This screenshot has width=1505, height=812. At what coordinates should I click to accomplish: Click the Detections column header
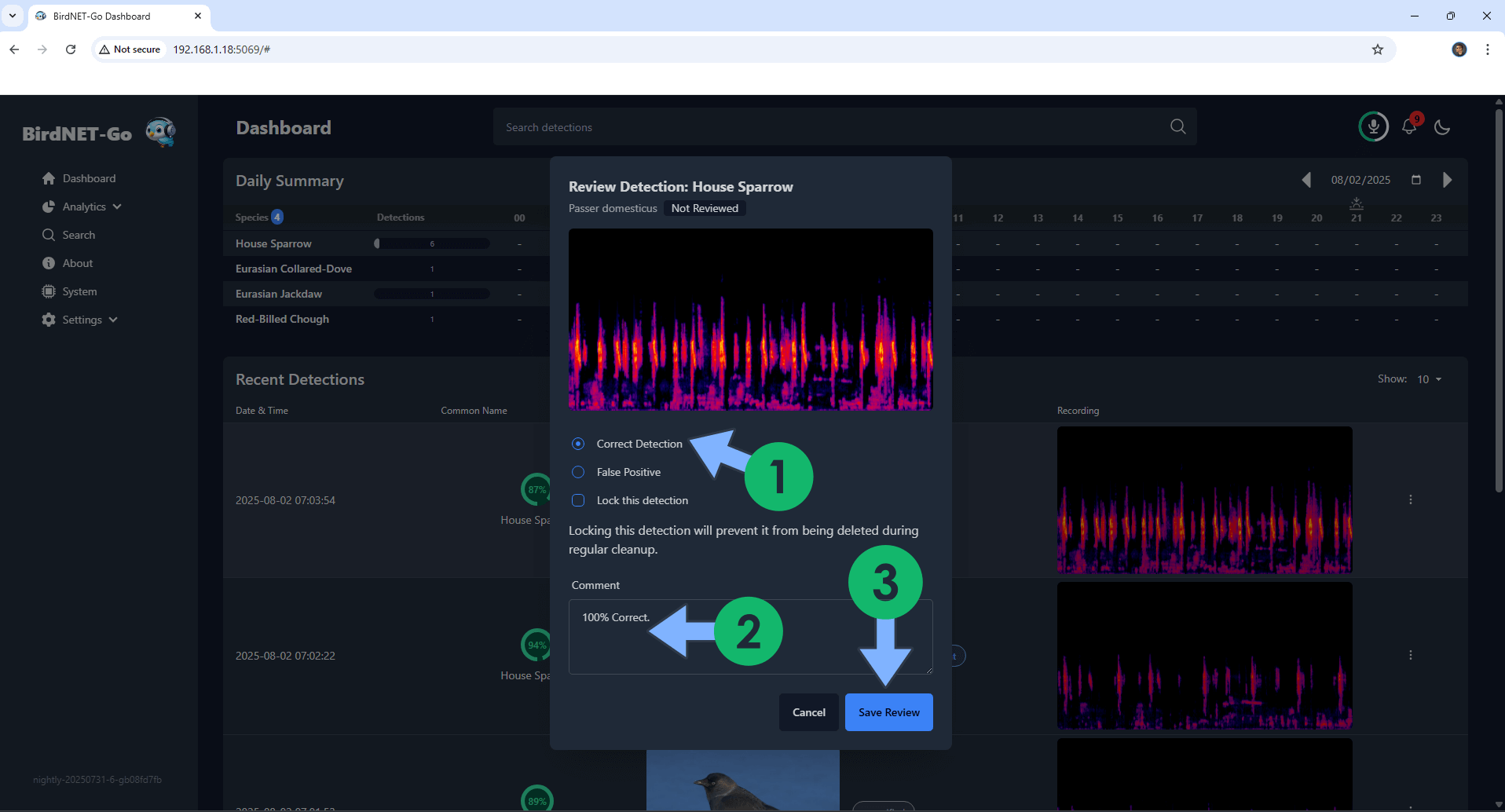click(x=401, y=218)
